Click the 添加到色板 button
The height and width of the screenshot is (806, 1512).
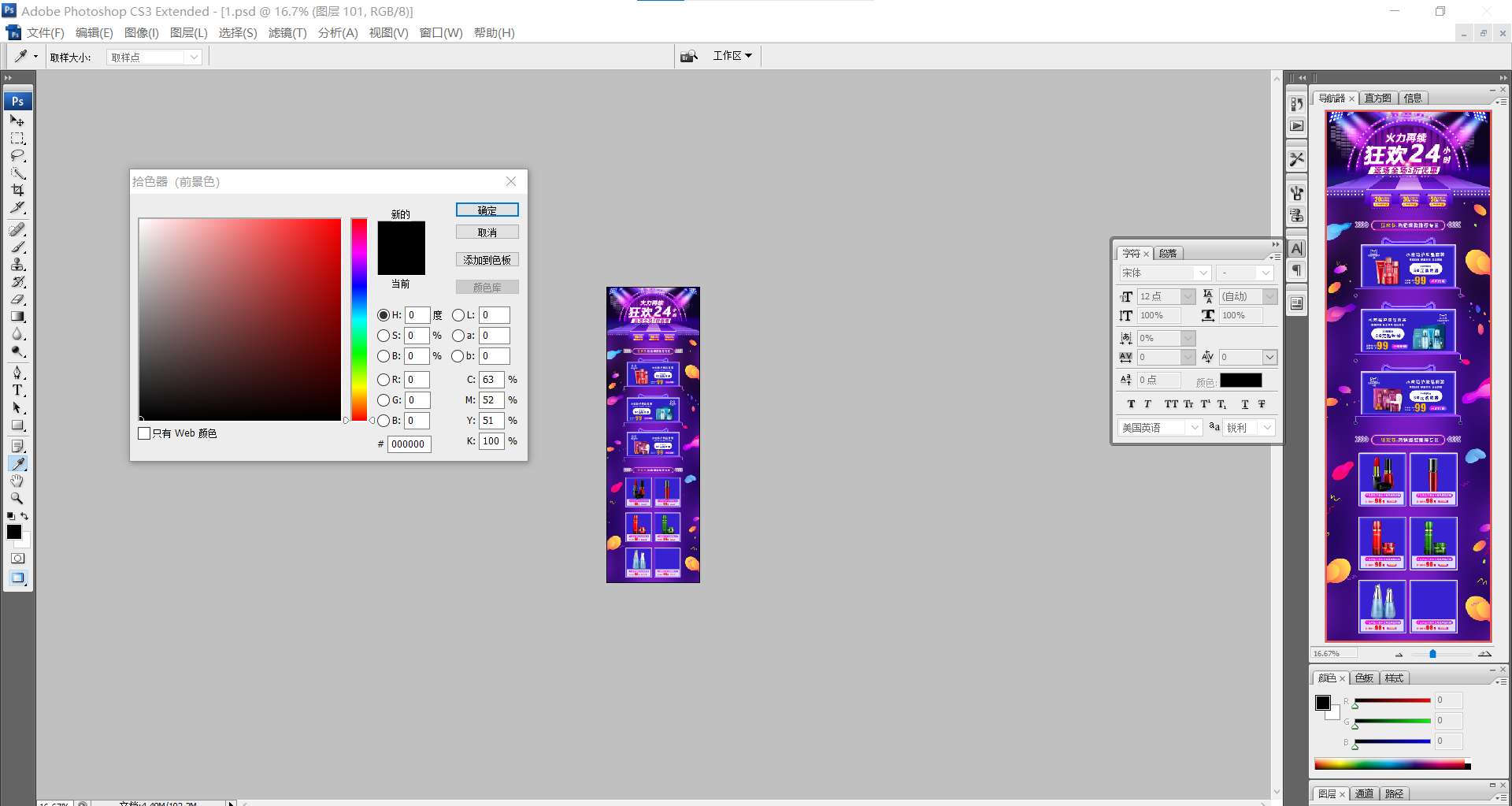[487, 260]
